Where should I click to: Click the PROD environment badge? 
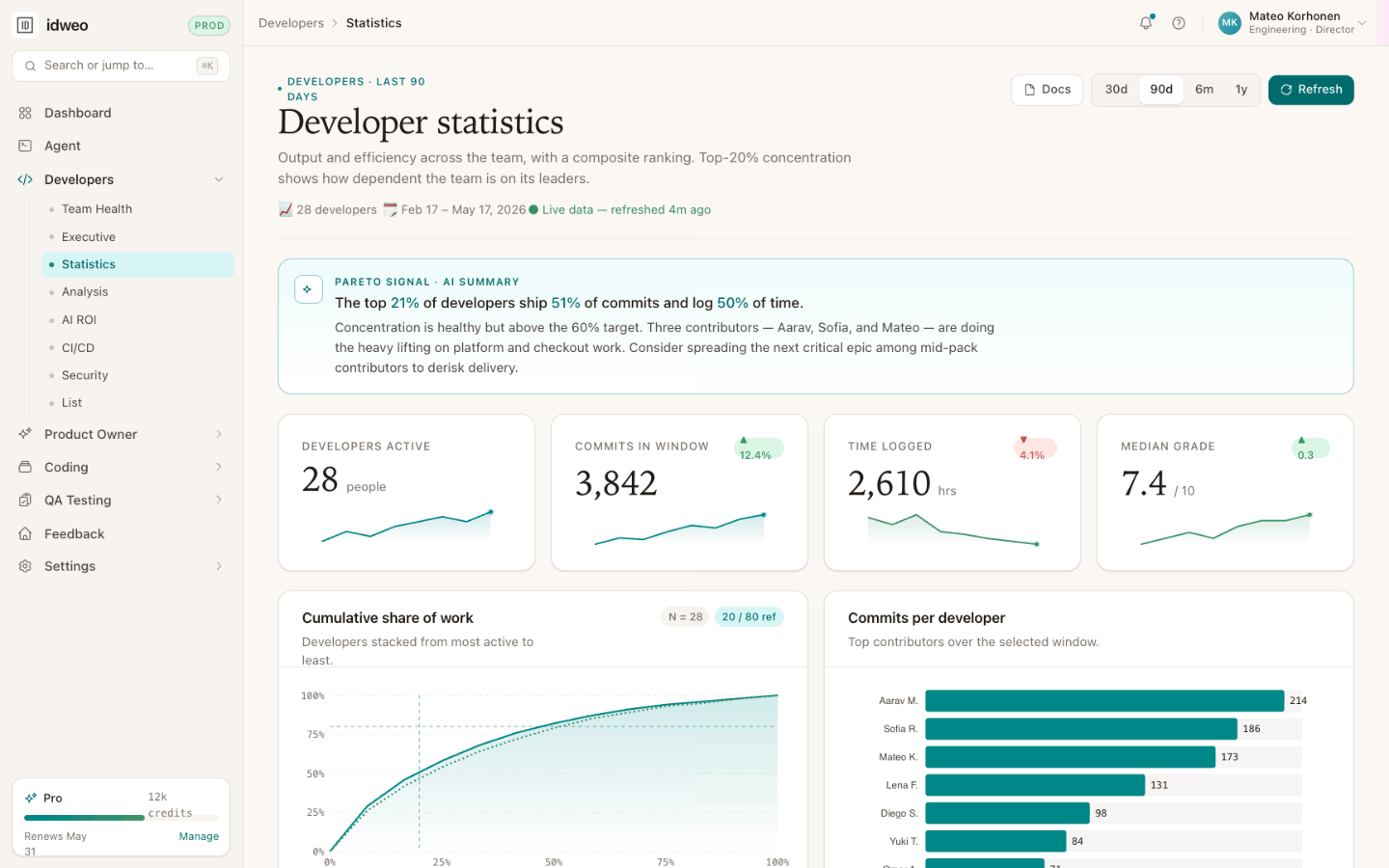coord(208,26)
